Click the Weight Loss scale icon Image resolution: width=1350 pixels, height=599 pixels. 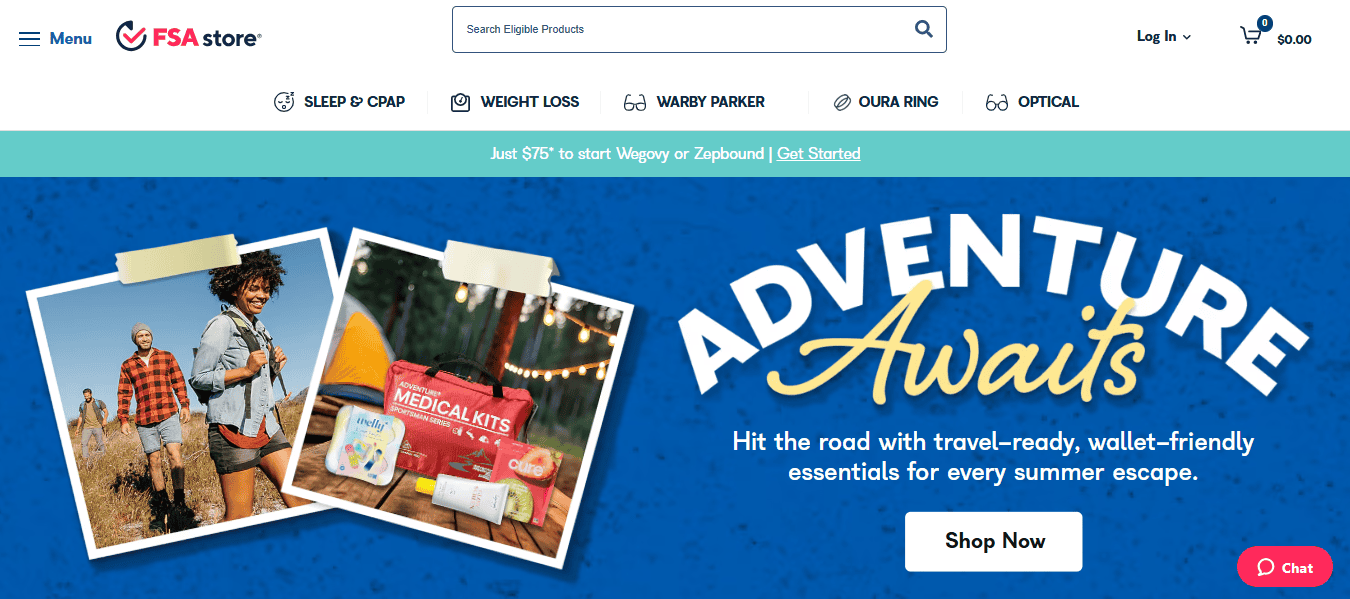pyautogui.click(x=460, y=102)
